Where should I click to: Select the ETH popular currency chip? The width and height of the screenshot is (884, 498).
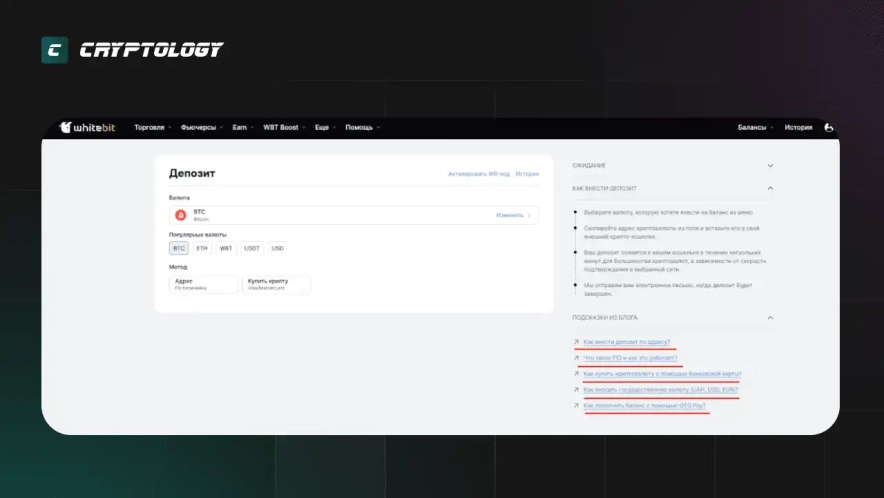(202, 248)
